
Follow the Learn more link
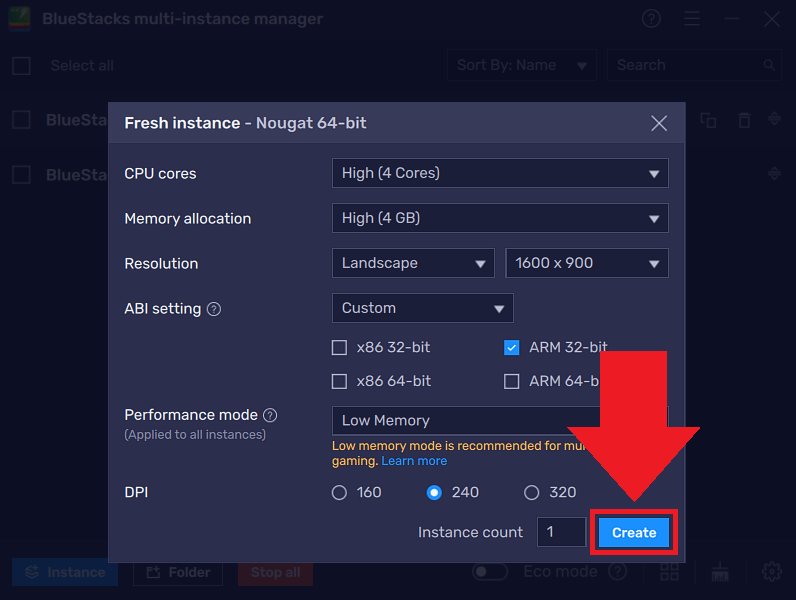pyautogui.click(x=414, y=461)
